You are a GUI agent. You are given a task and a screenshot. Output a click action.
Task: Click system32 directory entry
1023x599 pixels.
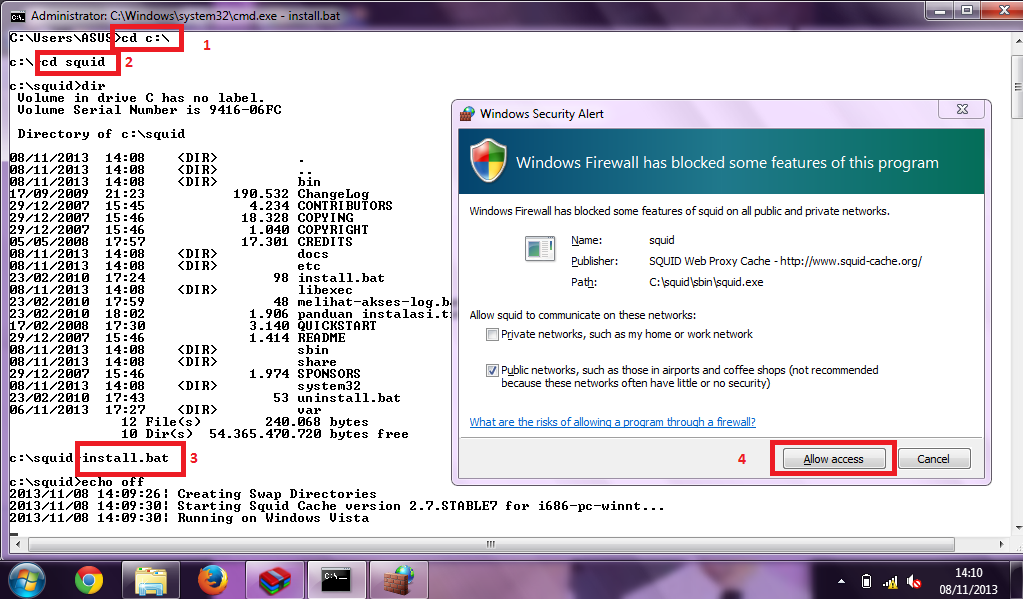tap(329, 386)
